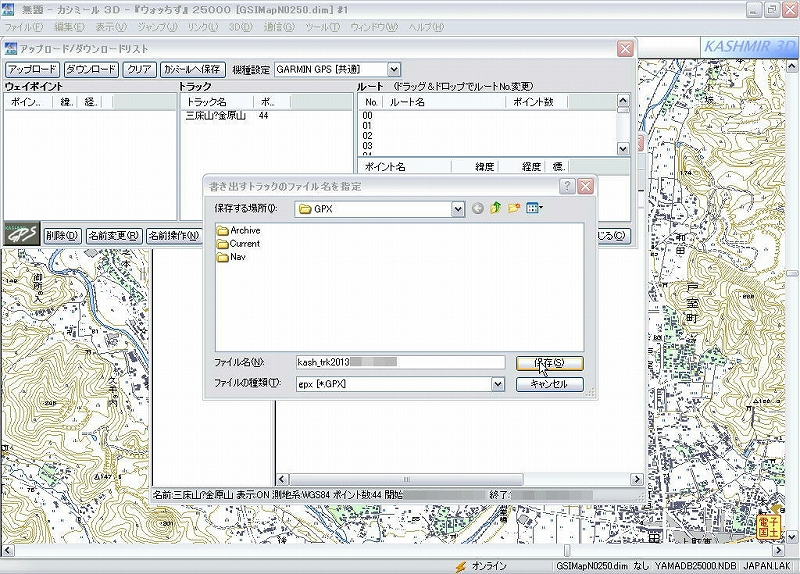Open the ファイル(F) menu
This screenshot has height=574, width=800.
coord(23,27)
